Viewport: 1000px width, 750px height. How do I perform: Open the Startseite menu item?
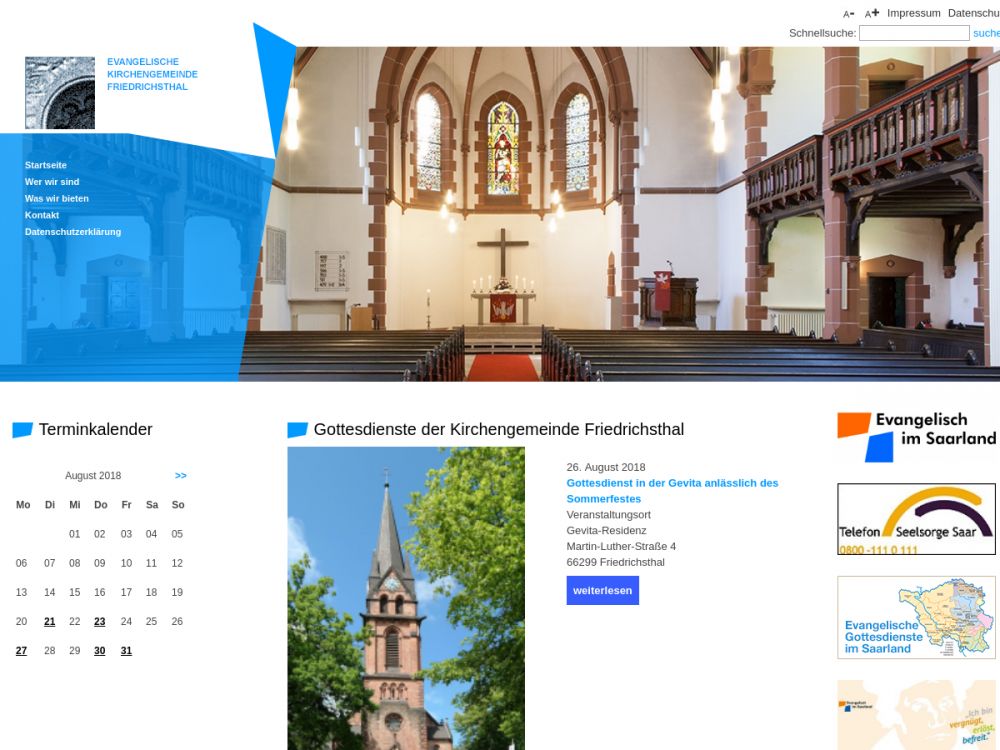[46, 165]
